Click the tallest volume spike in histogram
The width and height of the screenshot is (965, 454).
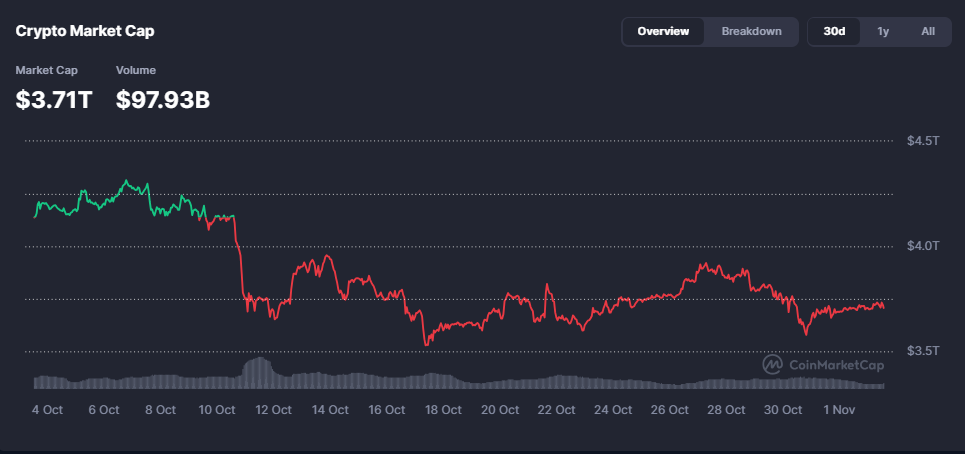pyautogui.click(x=260, y=370)
